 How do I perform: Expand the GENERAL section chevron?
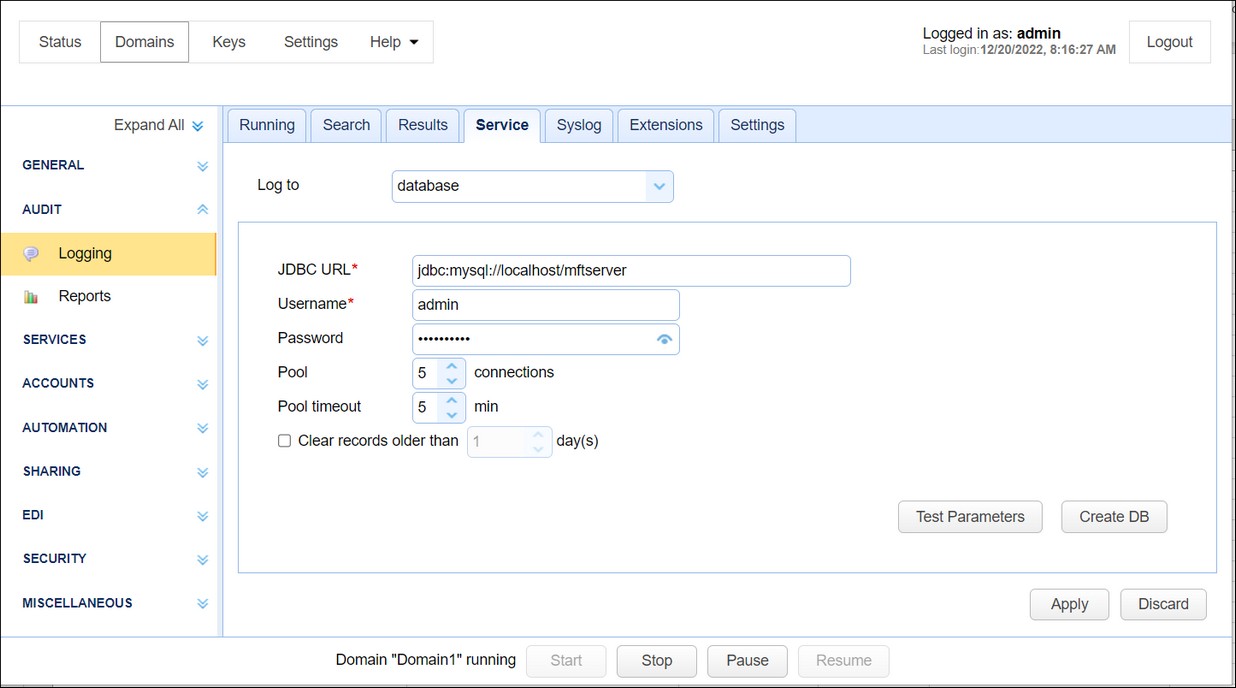[x=203, y=166]
